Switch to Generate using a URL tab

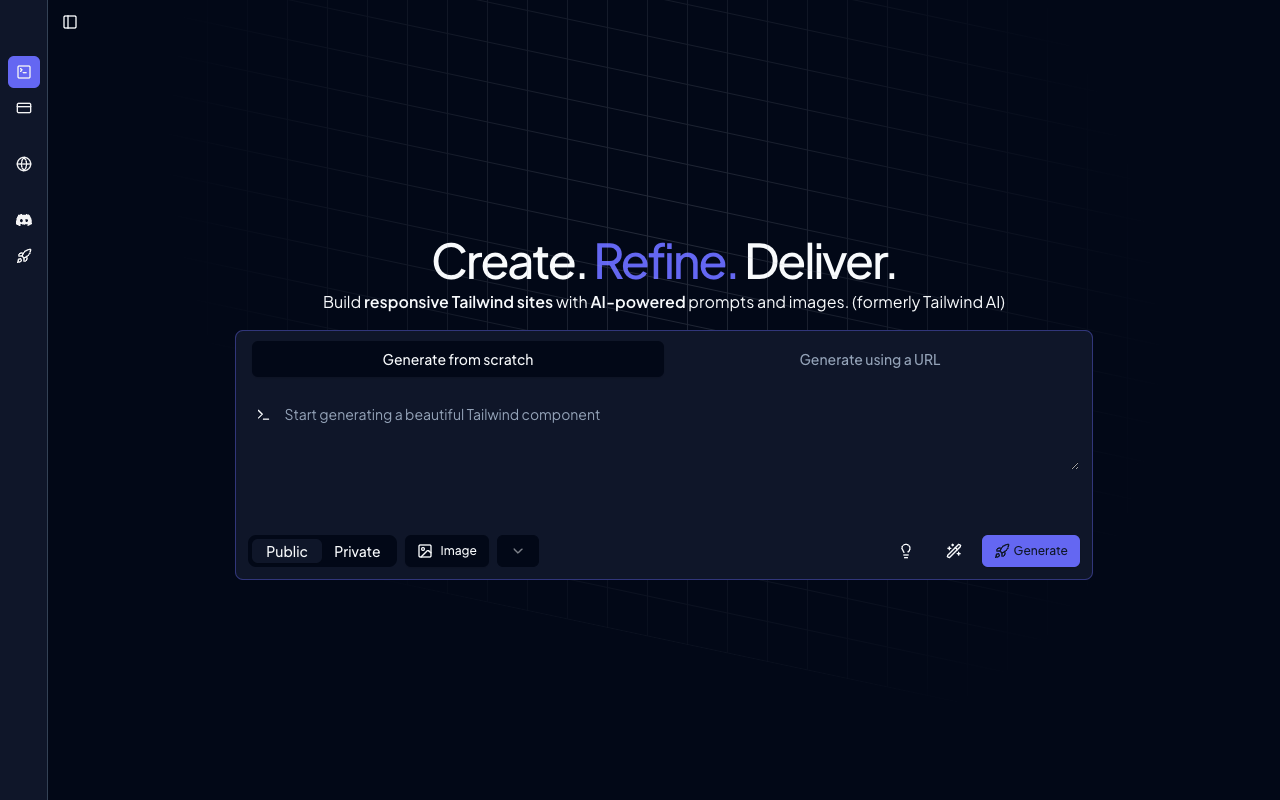pyautogui.click(x=870, y=359)
